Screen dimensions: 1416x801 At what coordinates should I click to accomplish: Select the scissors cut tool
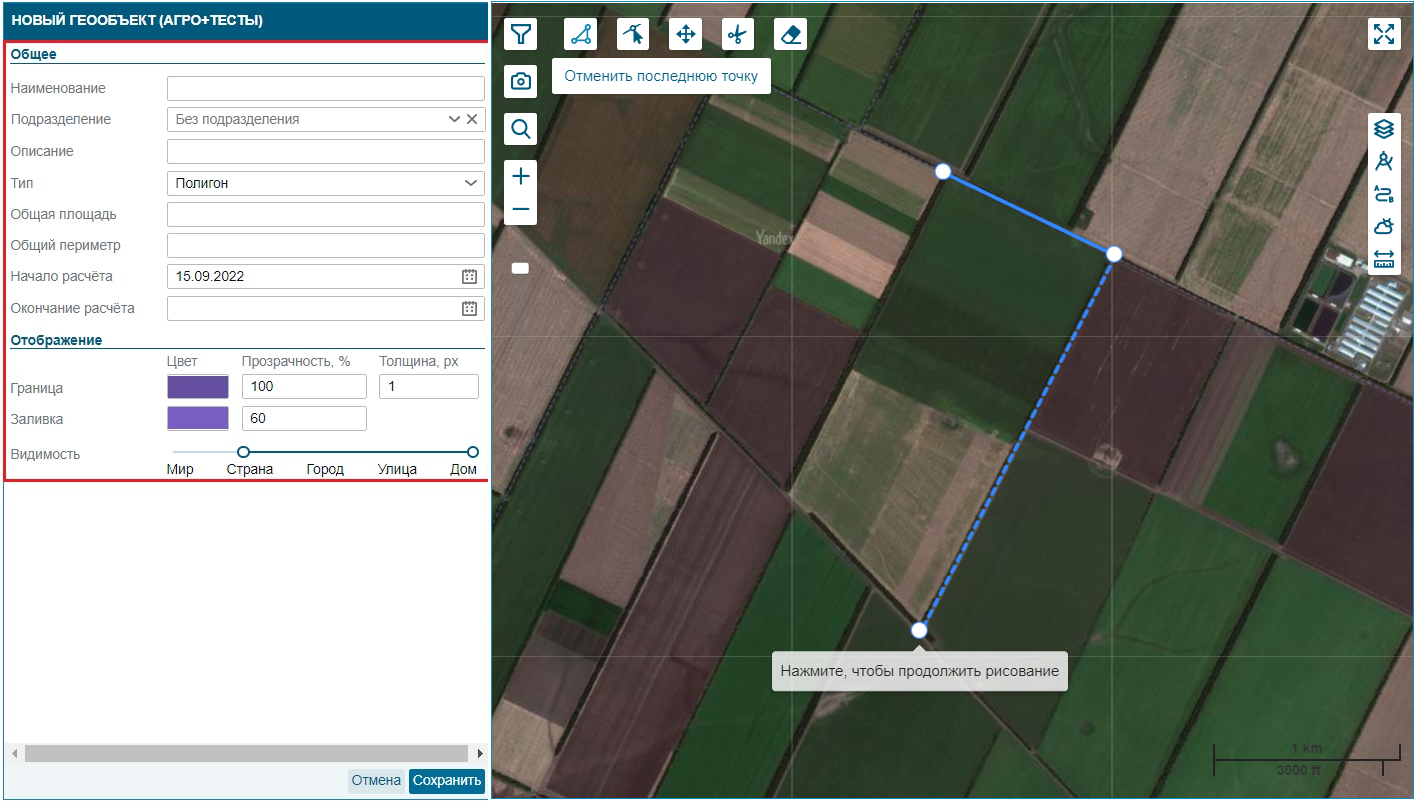click(x=738, y=34)
